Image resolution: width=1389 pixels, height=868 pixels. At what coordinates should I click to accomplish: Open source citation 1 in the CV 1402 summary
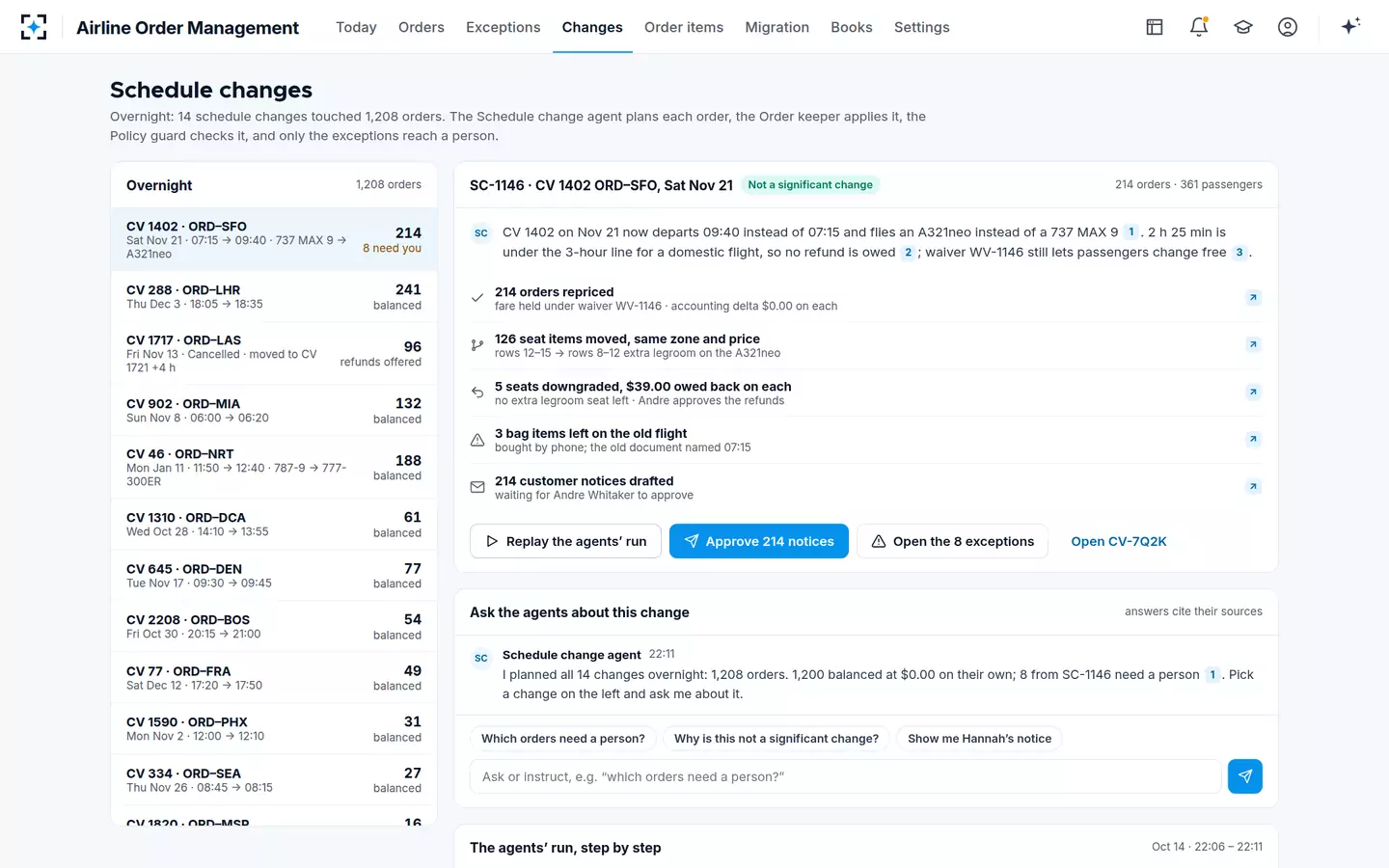[1131, 232]
